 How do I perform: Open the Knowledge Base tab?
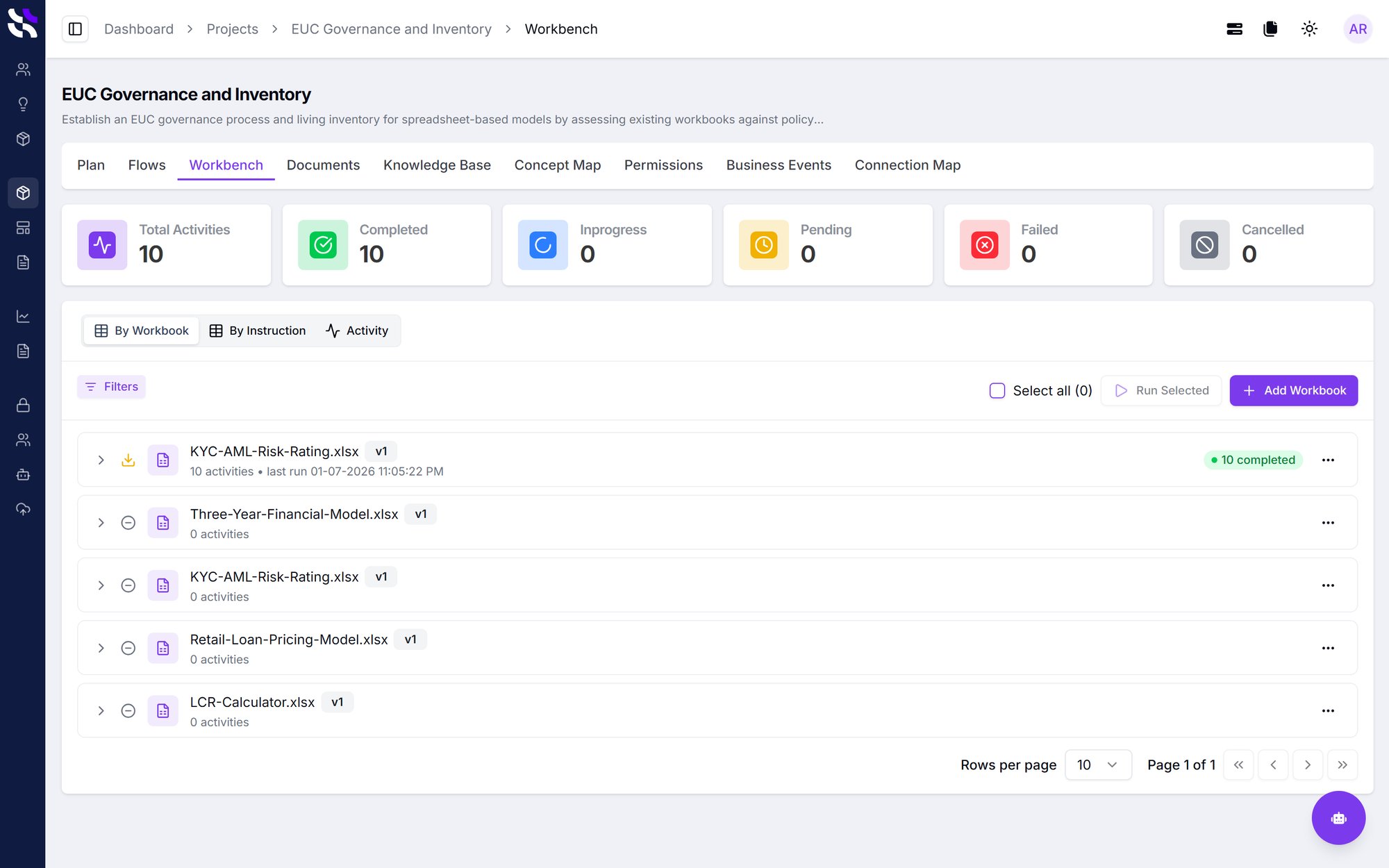coord(437,165)
